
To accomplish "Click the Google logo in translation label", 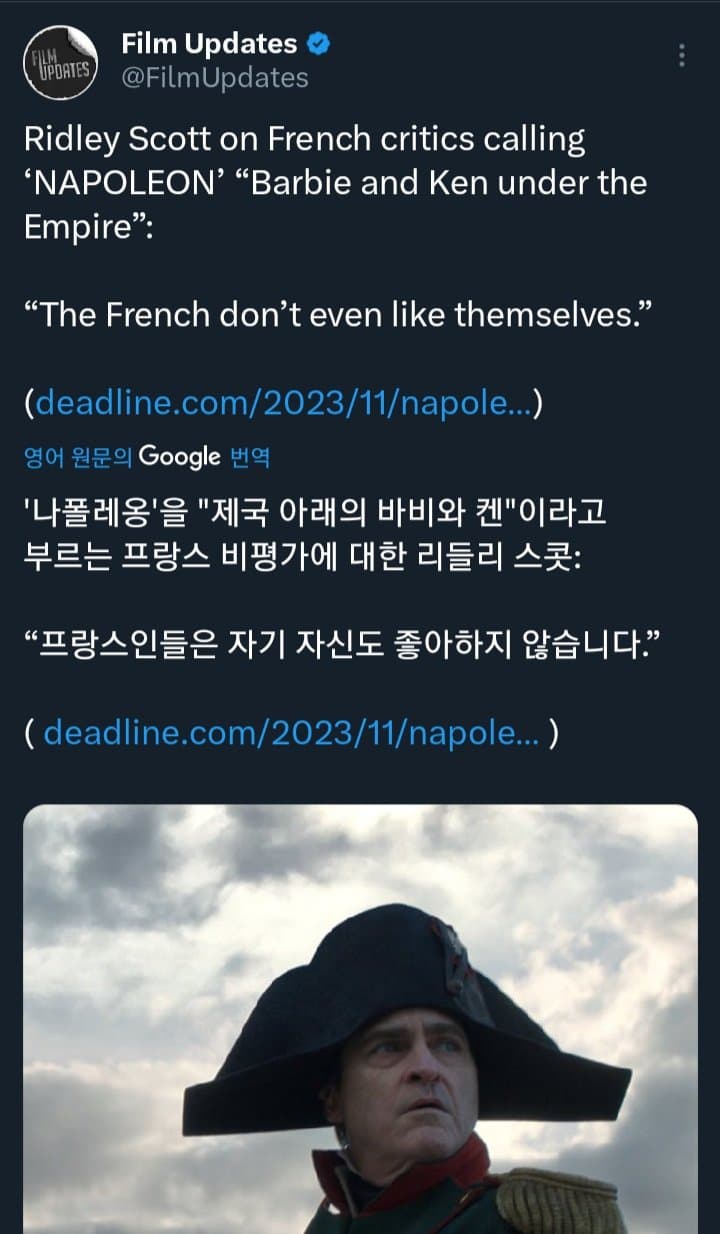I will (x=179, y=457).
